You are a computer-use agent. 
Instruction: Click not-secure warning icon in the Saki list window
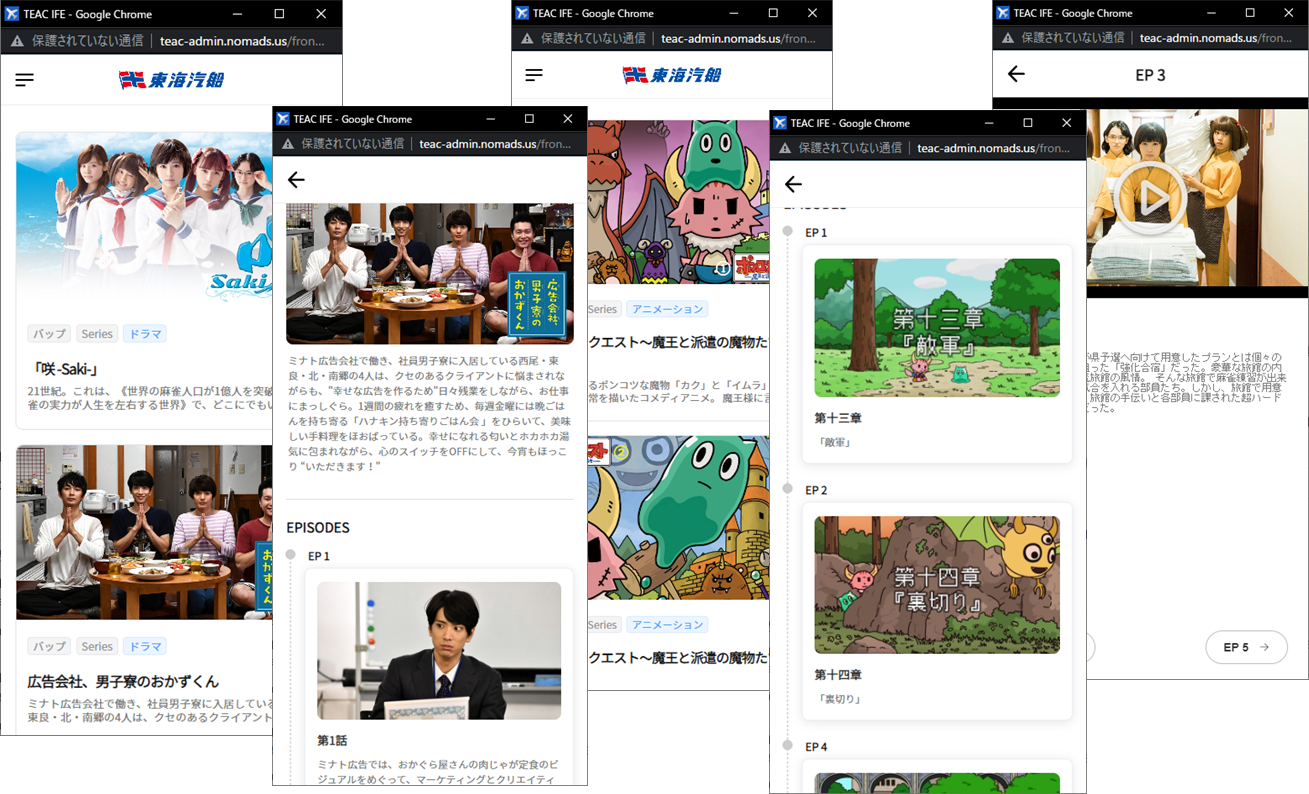(x=17, y=41)
